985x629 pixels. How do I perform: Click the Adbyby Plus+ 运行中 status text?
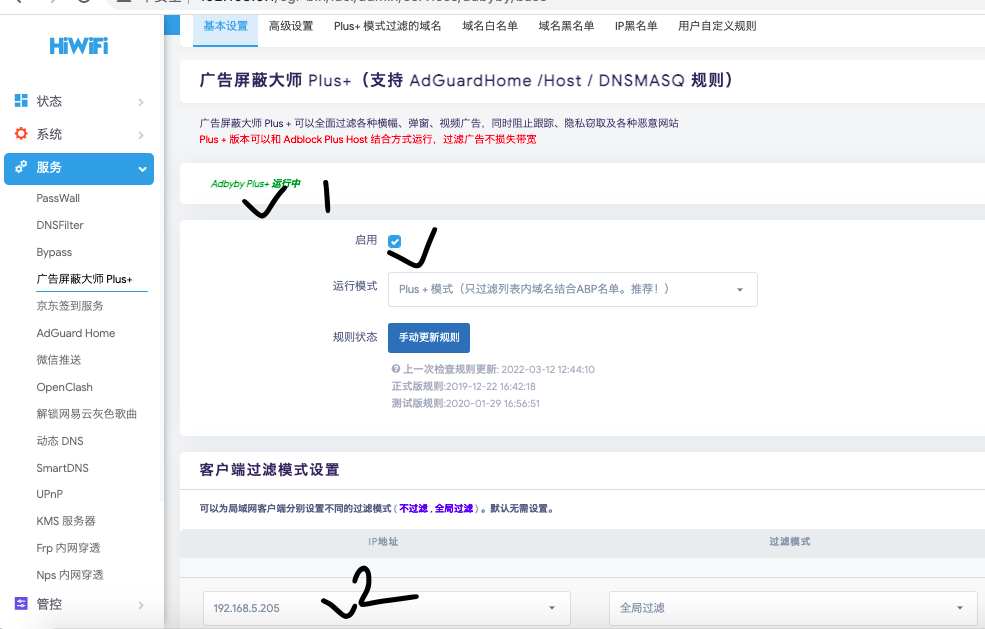point(256,183)
